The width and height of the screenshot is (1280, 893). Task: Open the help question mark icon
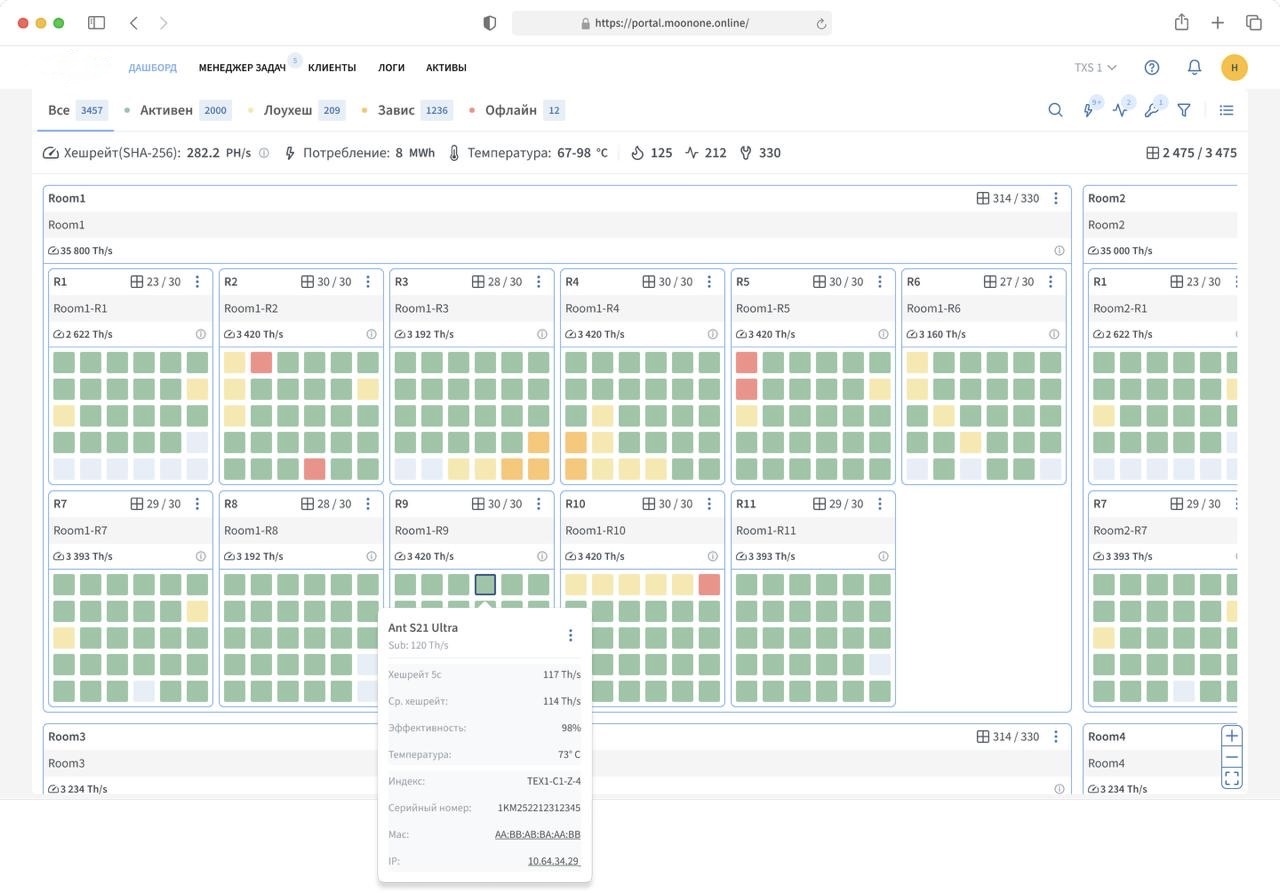click(1152, 68)
